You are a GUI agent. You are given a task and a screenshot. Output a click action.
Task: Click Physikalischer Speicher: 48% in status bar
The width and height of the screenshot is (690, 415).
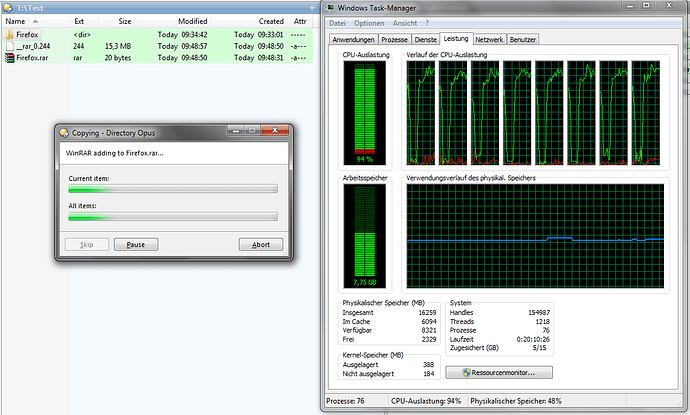pos(516,401)
